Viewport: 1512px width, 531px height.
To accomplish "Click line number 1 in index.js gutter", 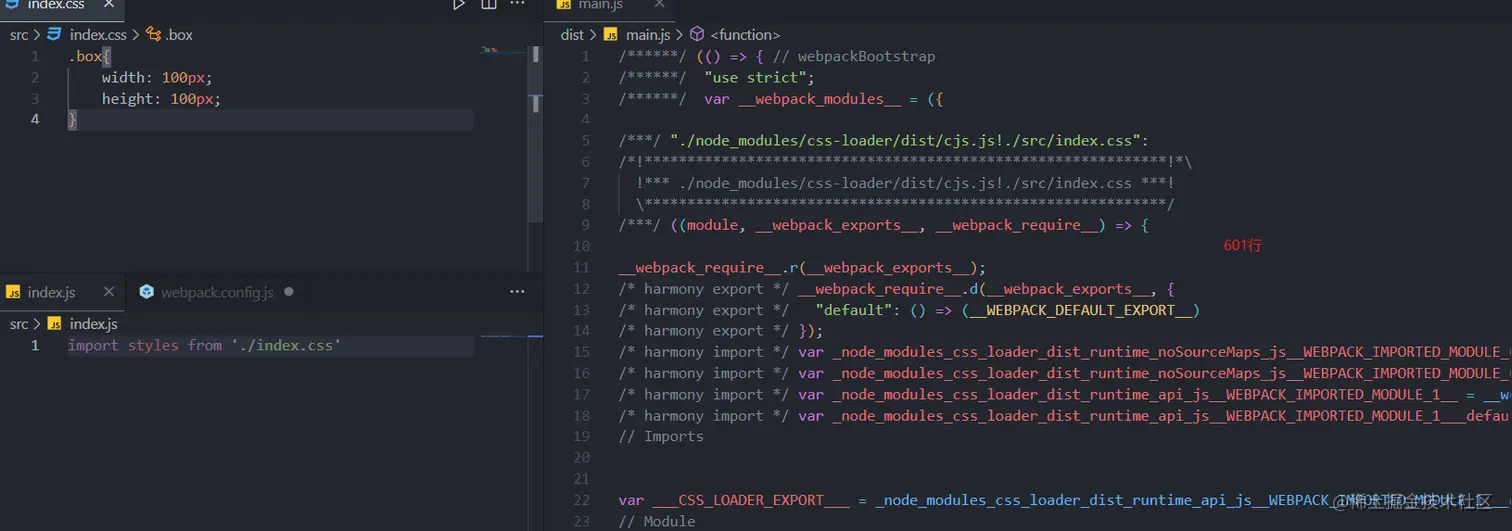I will pos(35,345).
